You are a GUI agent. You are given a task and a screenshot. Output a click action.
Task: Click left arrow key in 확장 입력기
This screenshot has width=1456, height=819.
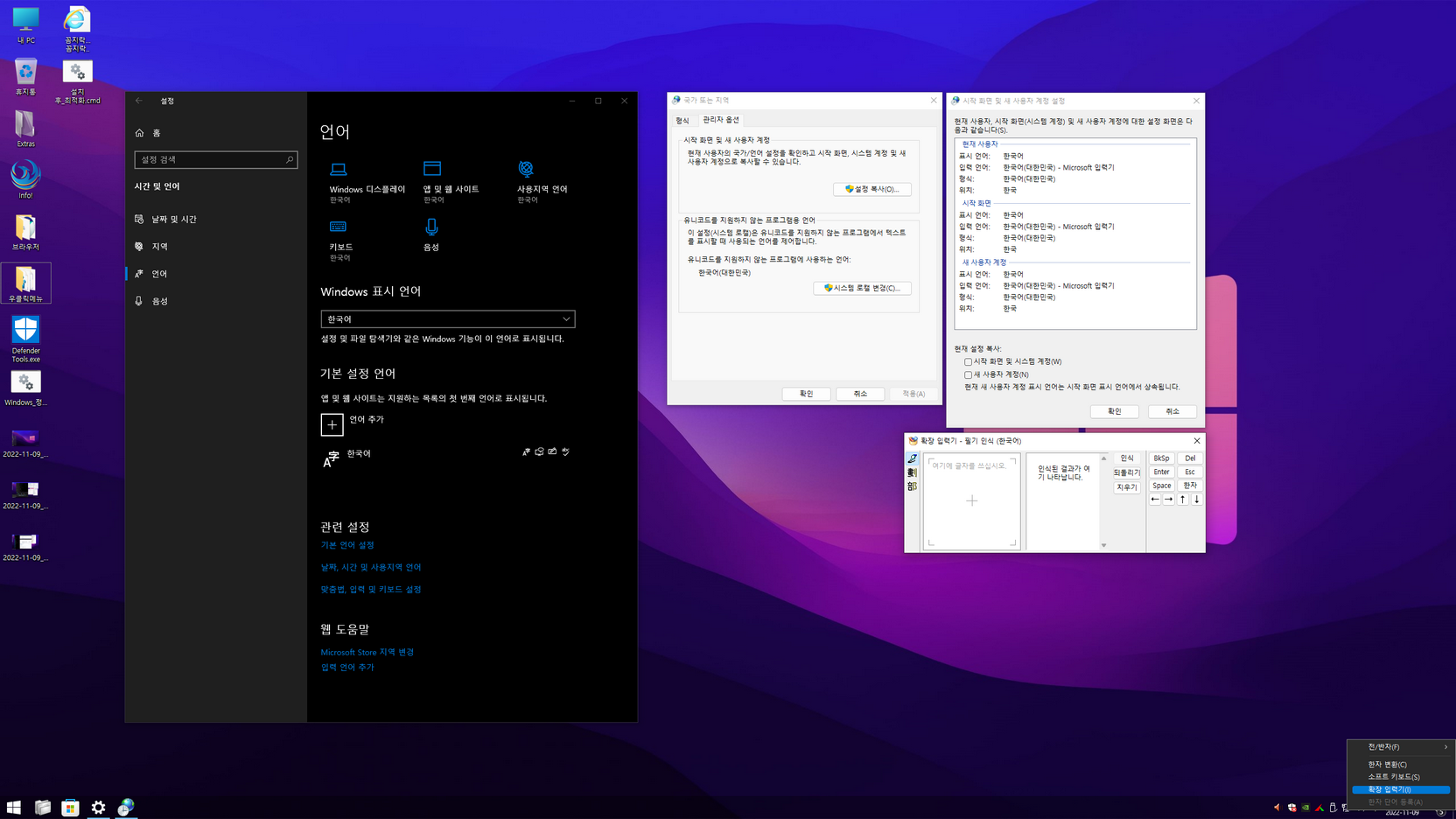(1155, 500)
